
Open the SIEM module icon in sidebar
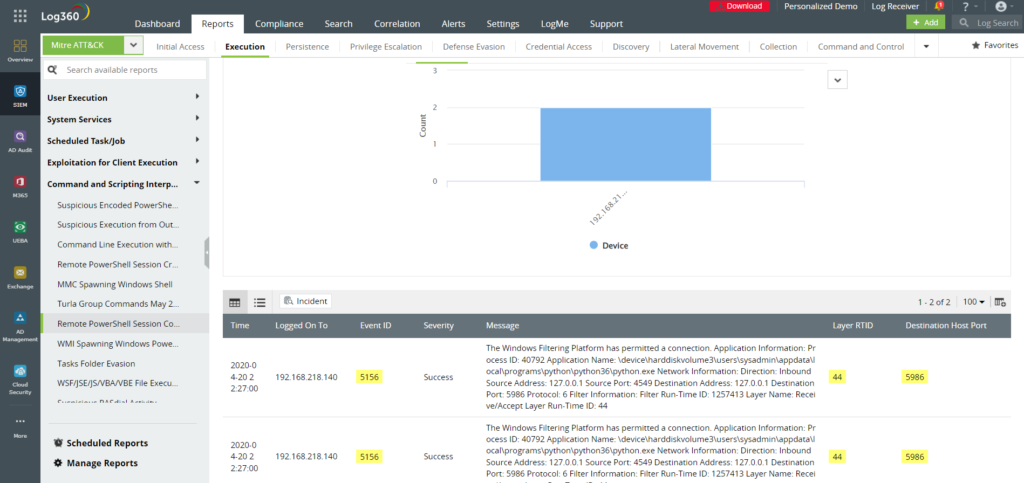coord(20,95)
